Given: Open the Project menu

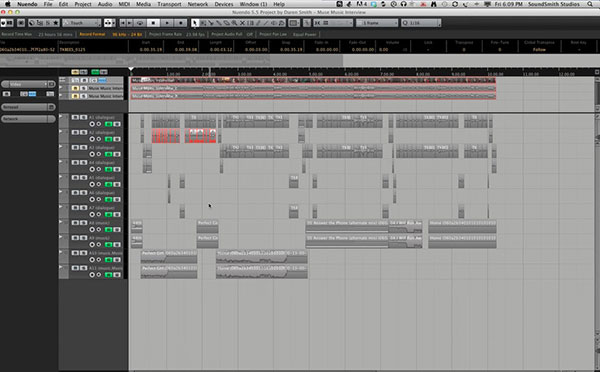Looking at the screenshot, I should pyautogui.click(x=83, y=4).
